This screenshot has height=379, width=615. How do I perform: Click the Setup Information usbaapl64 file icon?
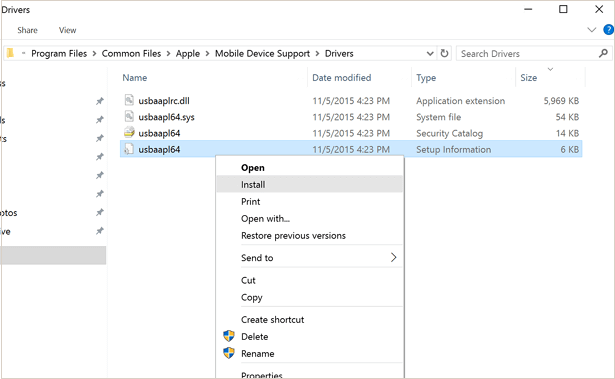(129, 149)
